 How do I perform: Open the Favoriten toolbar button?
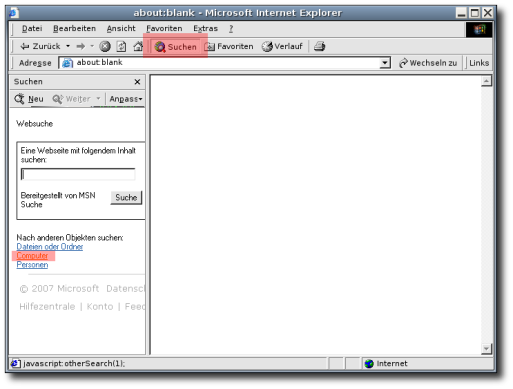[x=229, y=46]
